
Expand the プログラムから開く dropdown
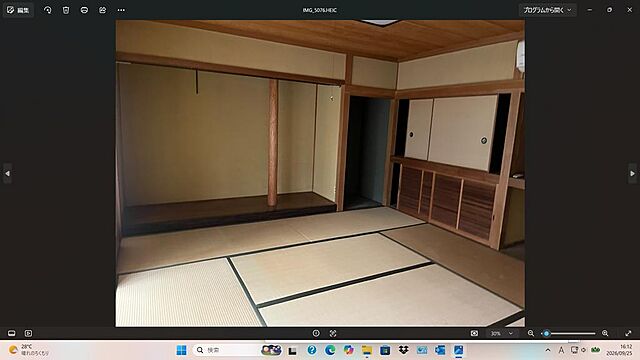point(547,10)
